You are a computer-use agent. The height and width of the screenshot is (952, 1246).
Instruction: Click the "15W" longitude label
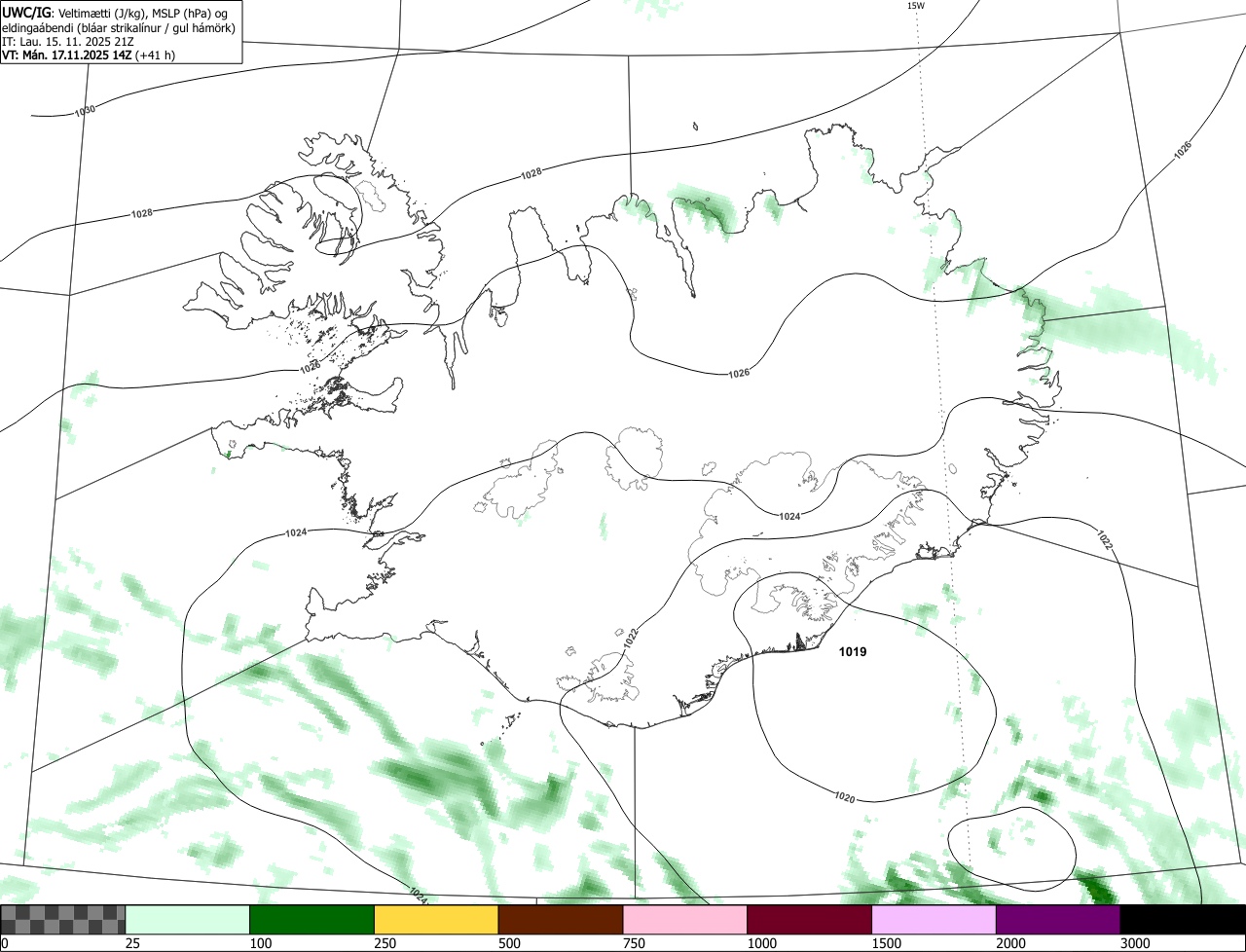[x=915, y=6]
